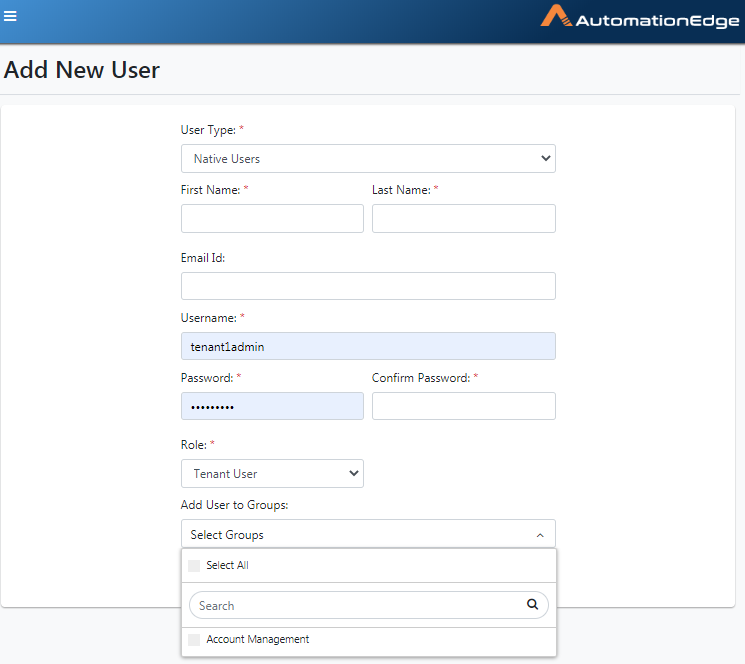This screenshot has width=745, height=664.
Task: Click the AutomationEdge logo
Action: point(640,17)
